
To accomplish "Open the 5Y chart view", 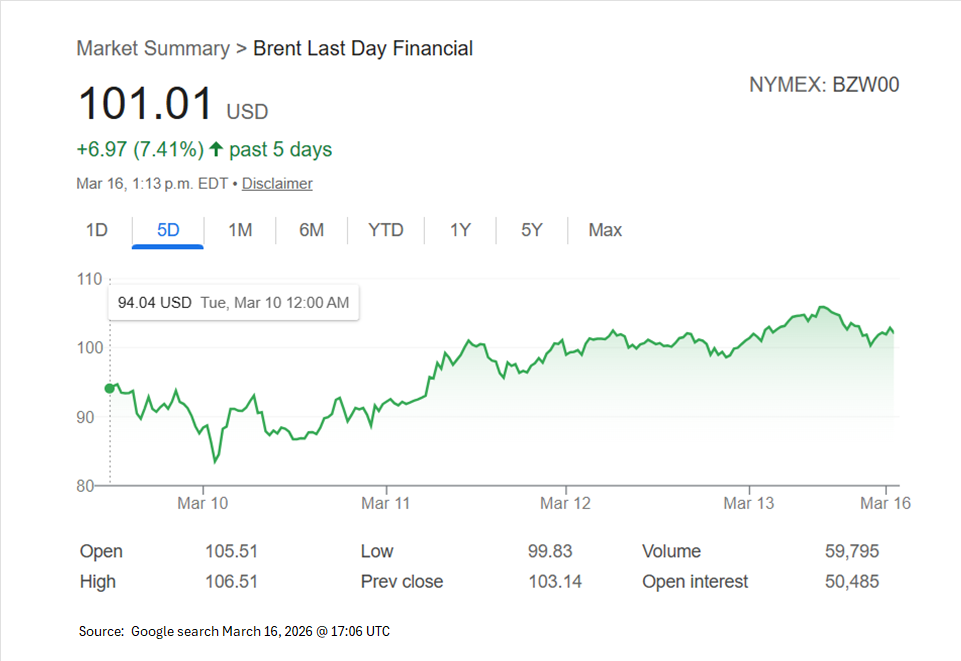I will click(x=531, y=230).
